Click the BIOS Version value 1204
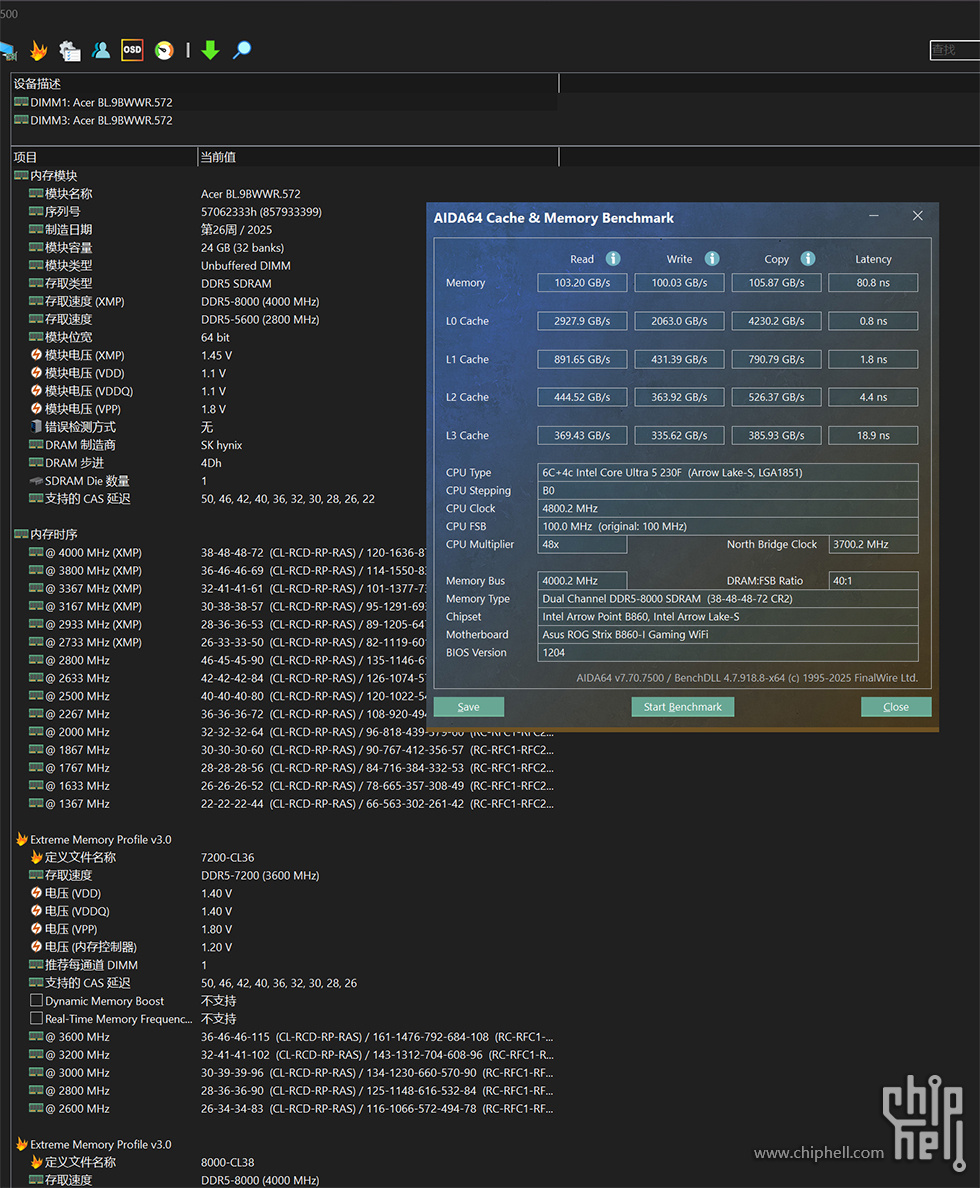Screen dimensions: 980x1188 click(728, 652)
